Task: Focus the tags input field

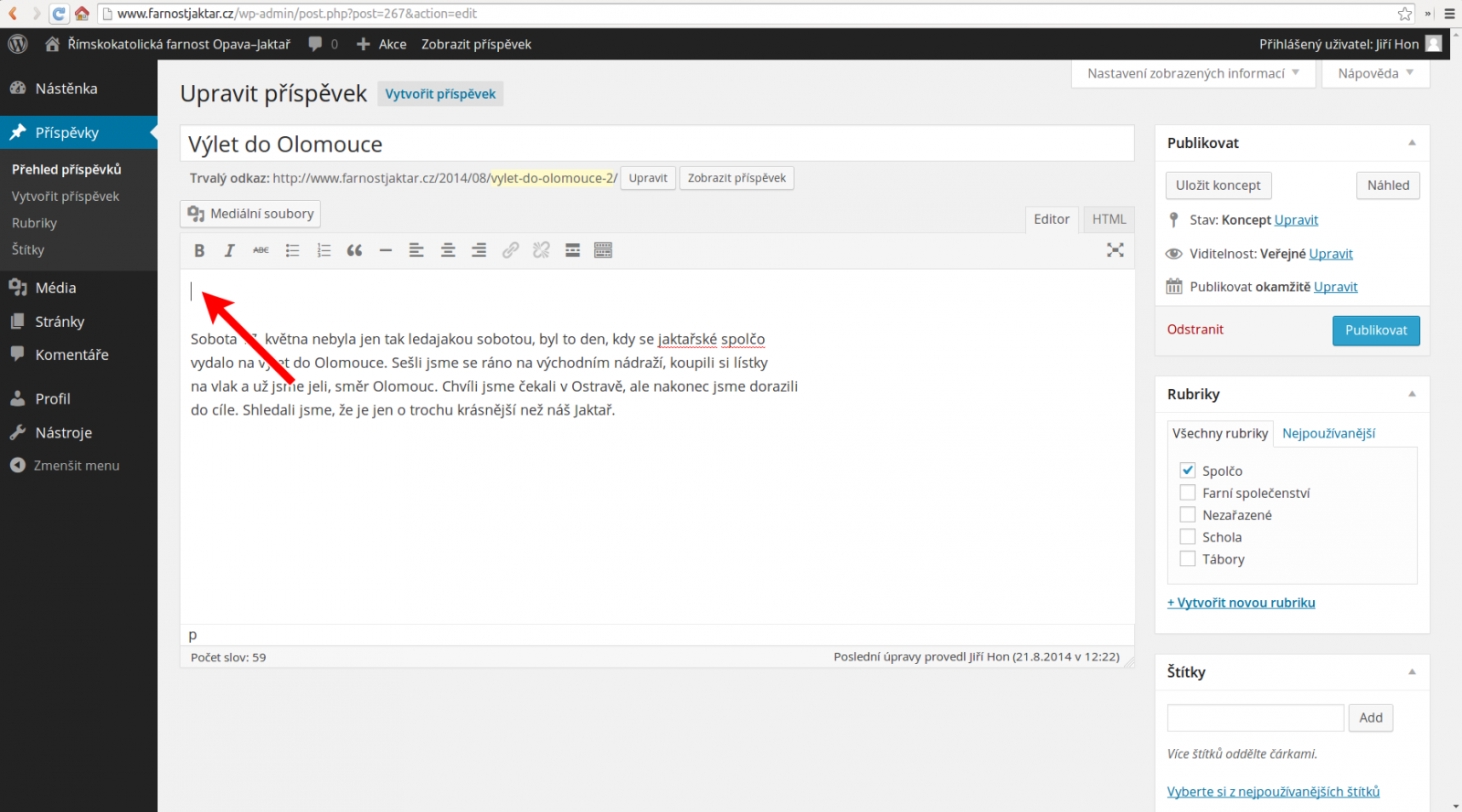Action: [1255, 718]
